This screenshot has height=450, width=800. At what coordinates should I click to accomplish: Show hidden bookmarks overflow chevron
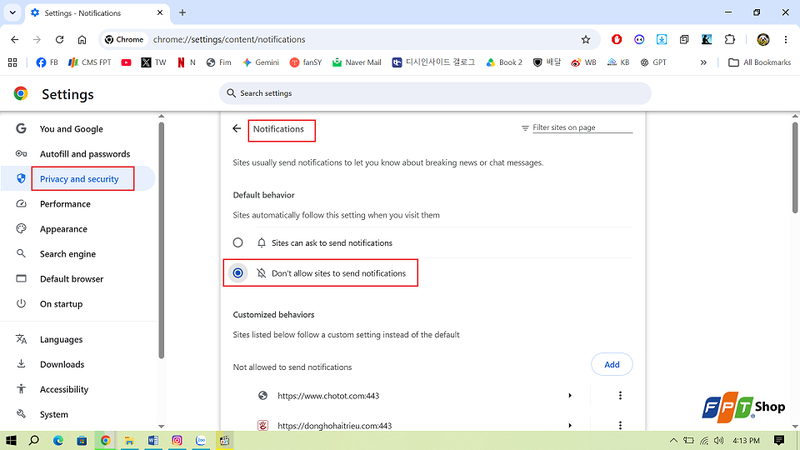(704, 62)
